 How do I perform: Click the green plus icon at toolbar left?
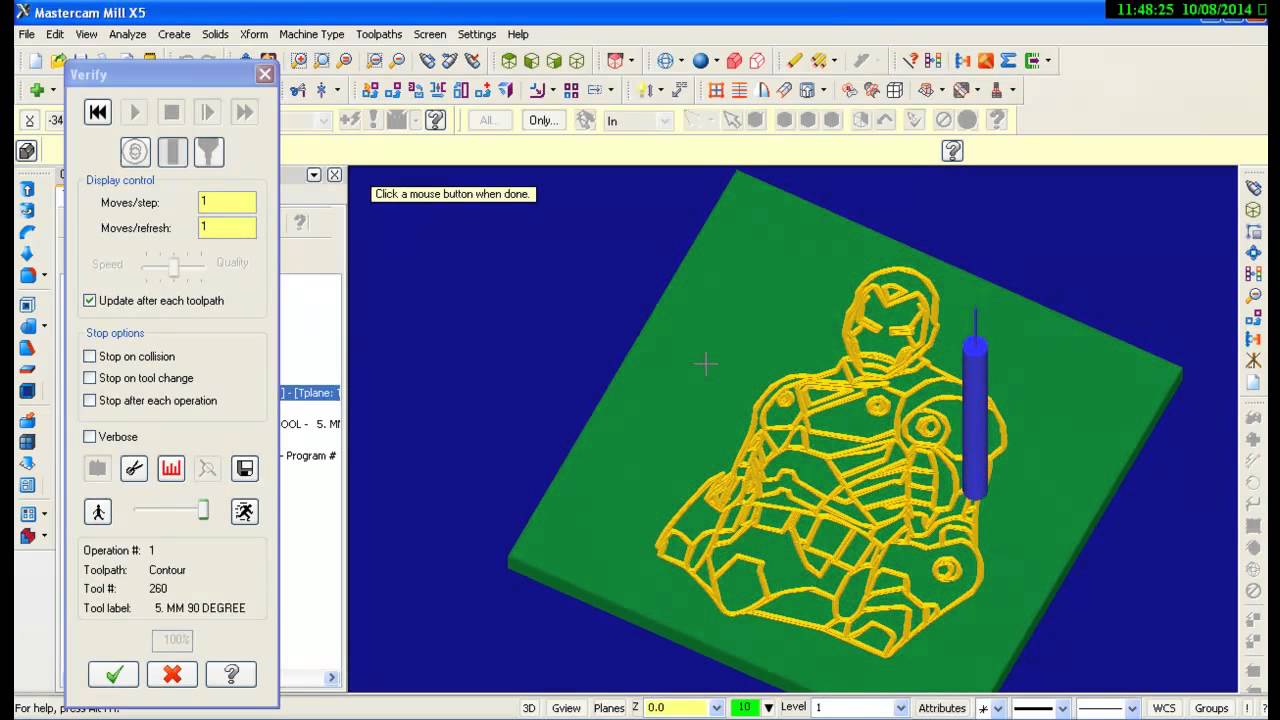tap(37, 90)
